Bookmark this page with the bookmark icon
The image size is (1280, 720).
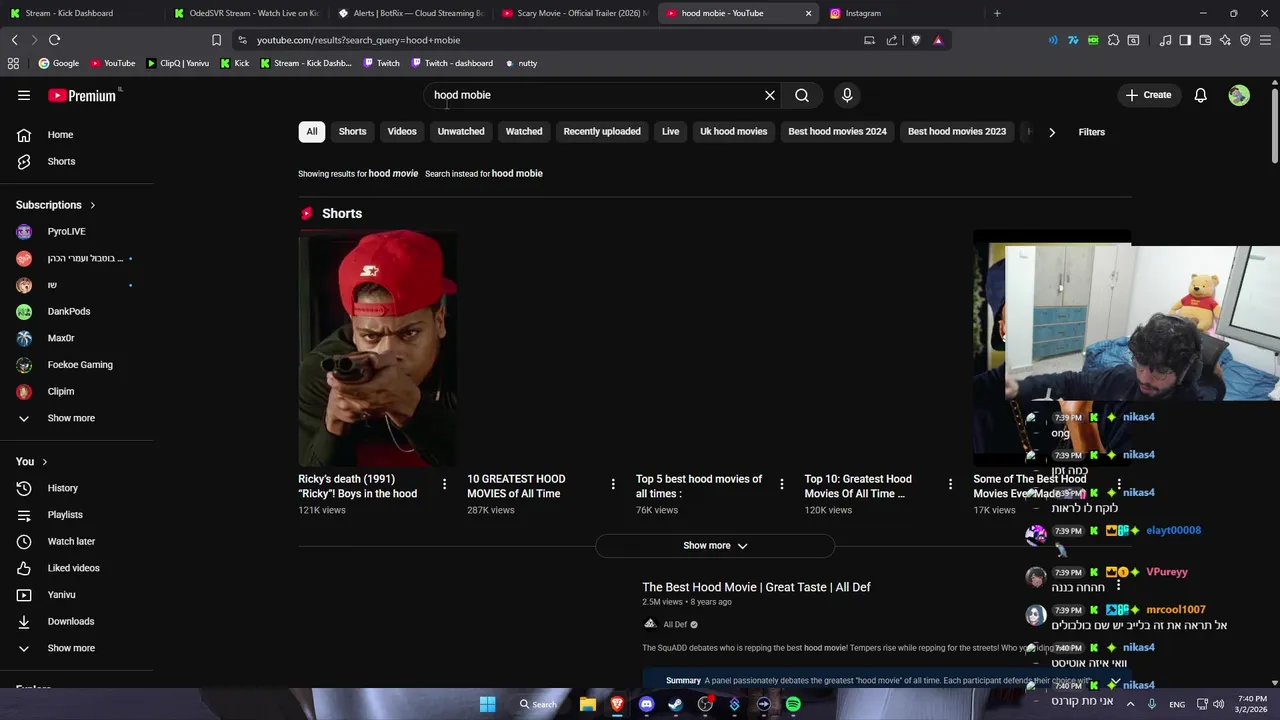coord(216,40)
